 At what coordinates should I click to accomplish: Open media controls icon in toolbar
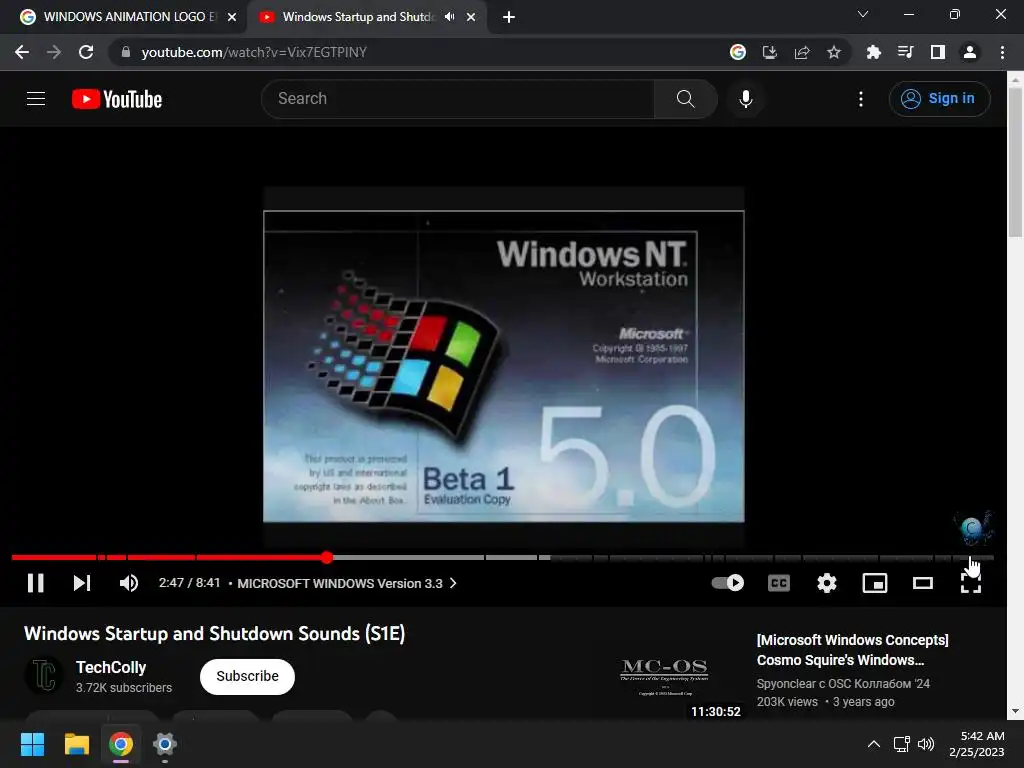(x=905, y=52)
